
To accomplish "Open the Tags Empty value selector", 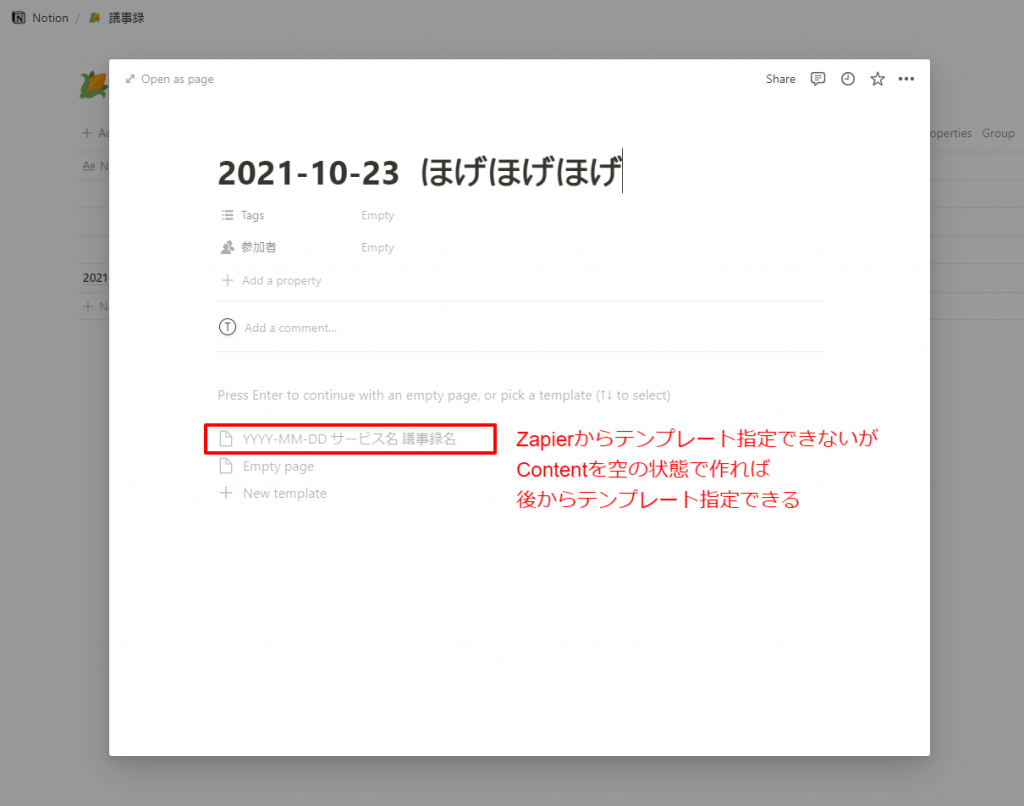I will tap(378, 214).
